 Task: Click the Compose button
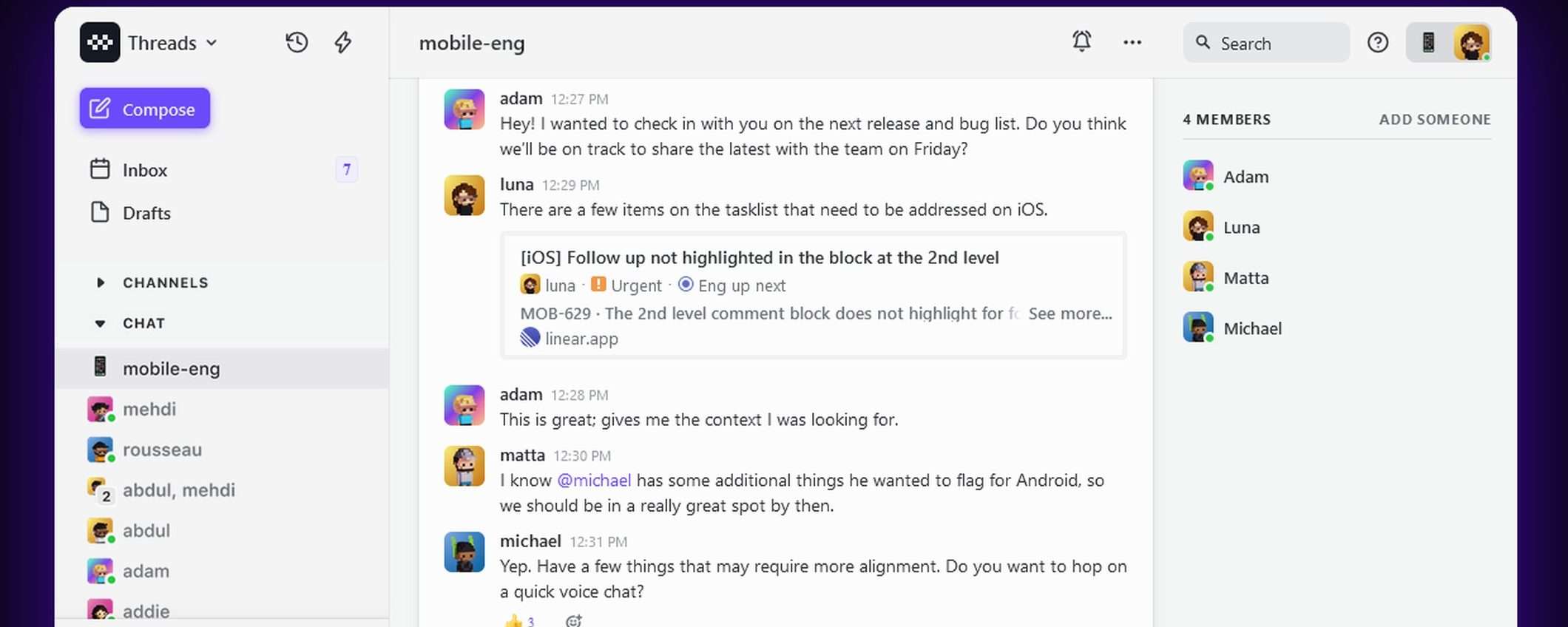click(x=145, y=109)
